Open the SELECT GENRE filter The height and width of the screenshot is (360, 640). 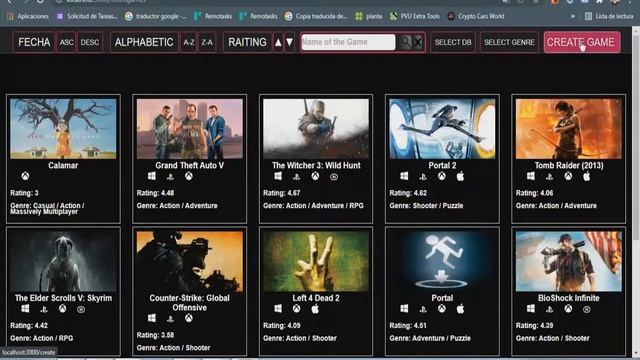509,42
